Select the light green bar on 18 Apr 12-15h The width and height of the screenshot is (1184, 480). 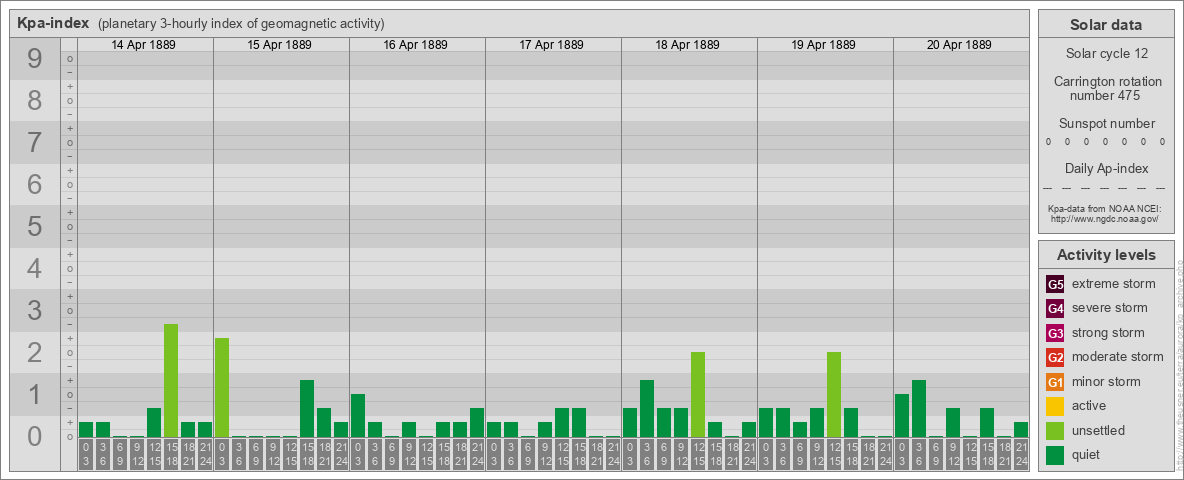click(698, 395)
